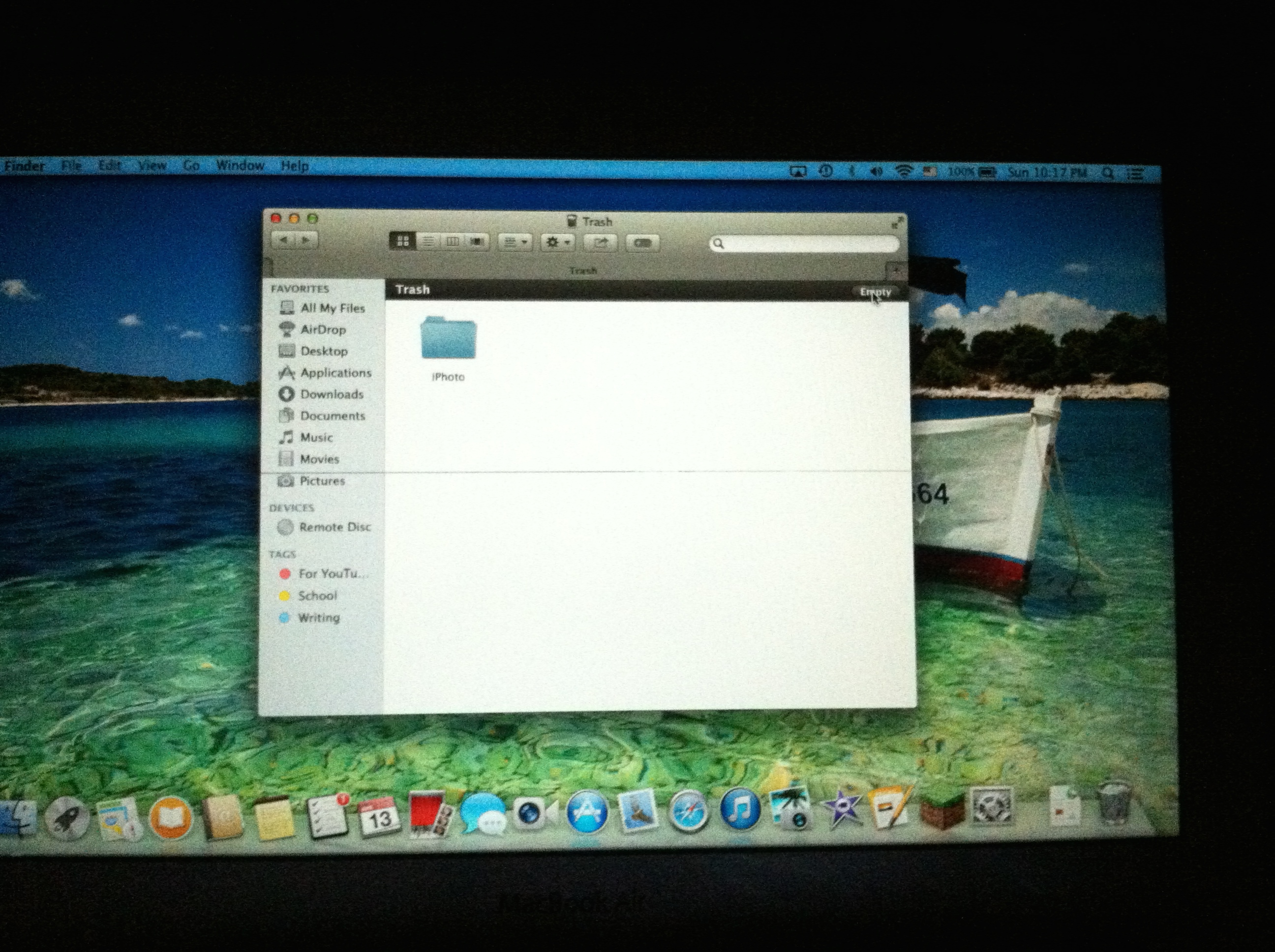Image resolution: width=1275 pixels, height=952 pixels.
Task: Open Applications in the sidebar
Action: (335, 373)
